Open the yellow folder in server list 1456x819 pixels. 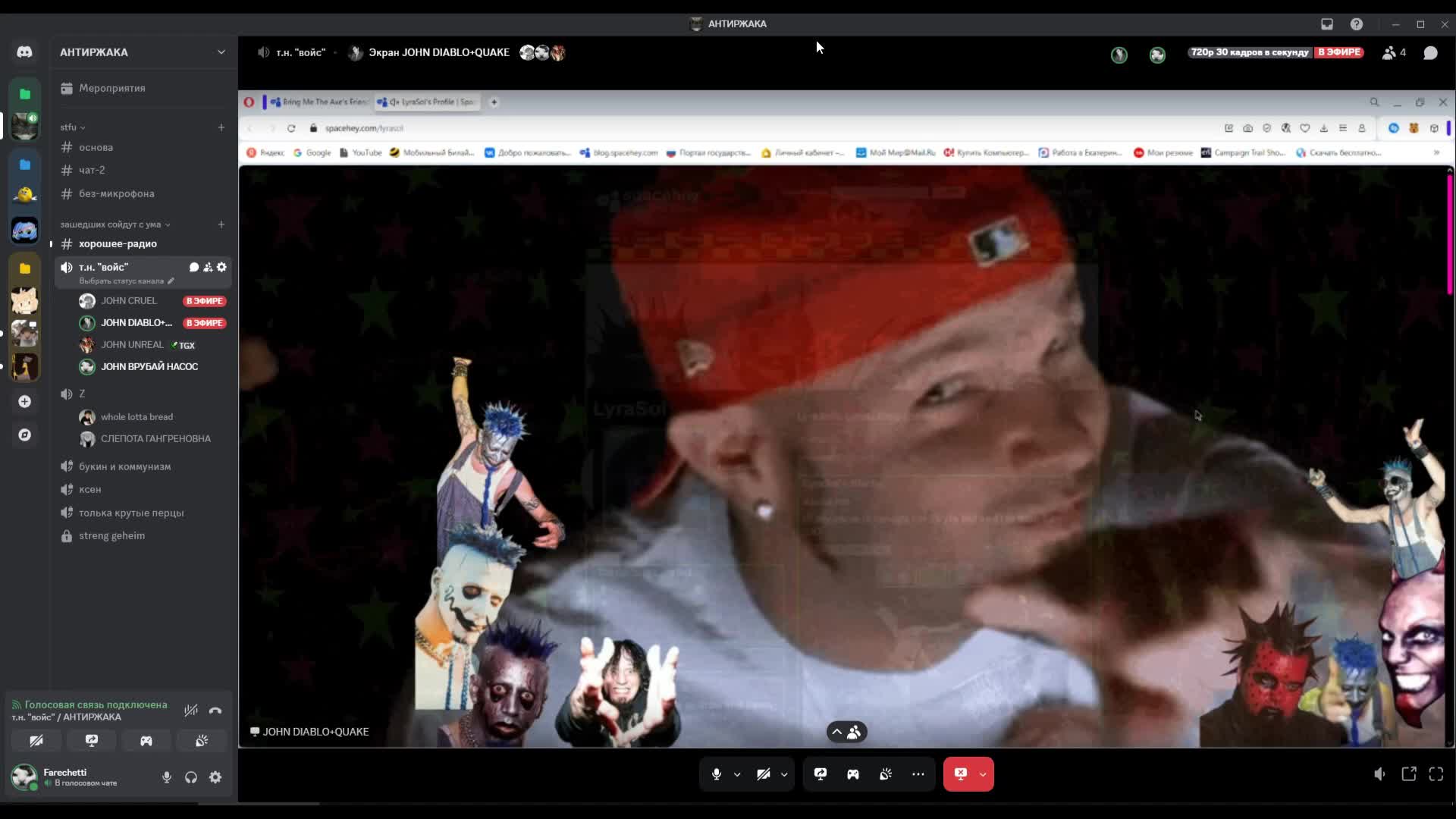24,268
